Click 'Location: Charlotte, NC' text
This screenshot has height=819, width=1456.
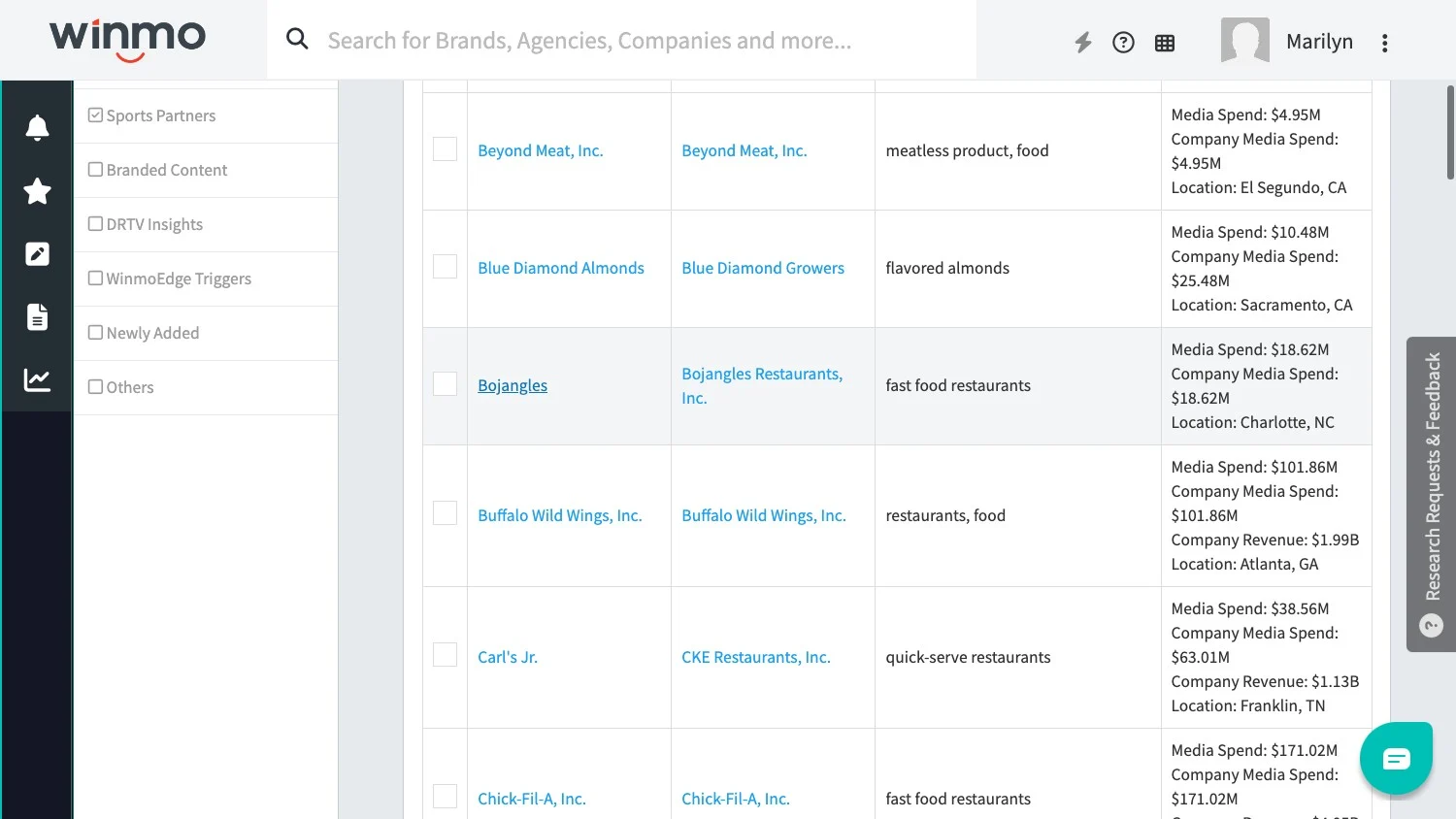click(x=1253, y=422)
